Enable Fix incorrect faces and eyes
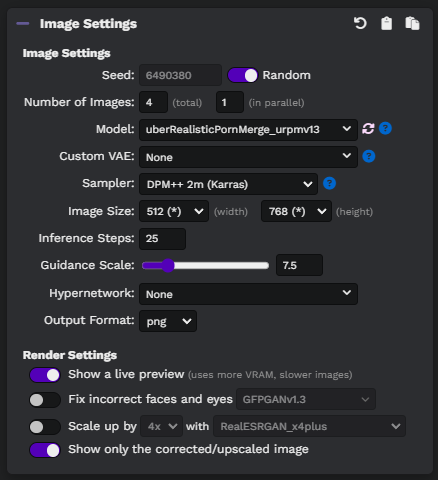 [x=45, y=400]
